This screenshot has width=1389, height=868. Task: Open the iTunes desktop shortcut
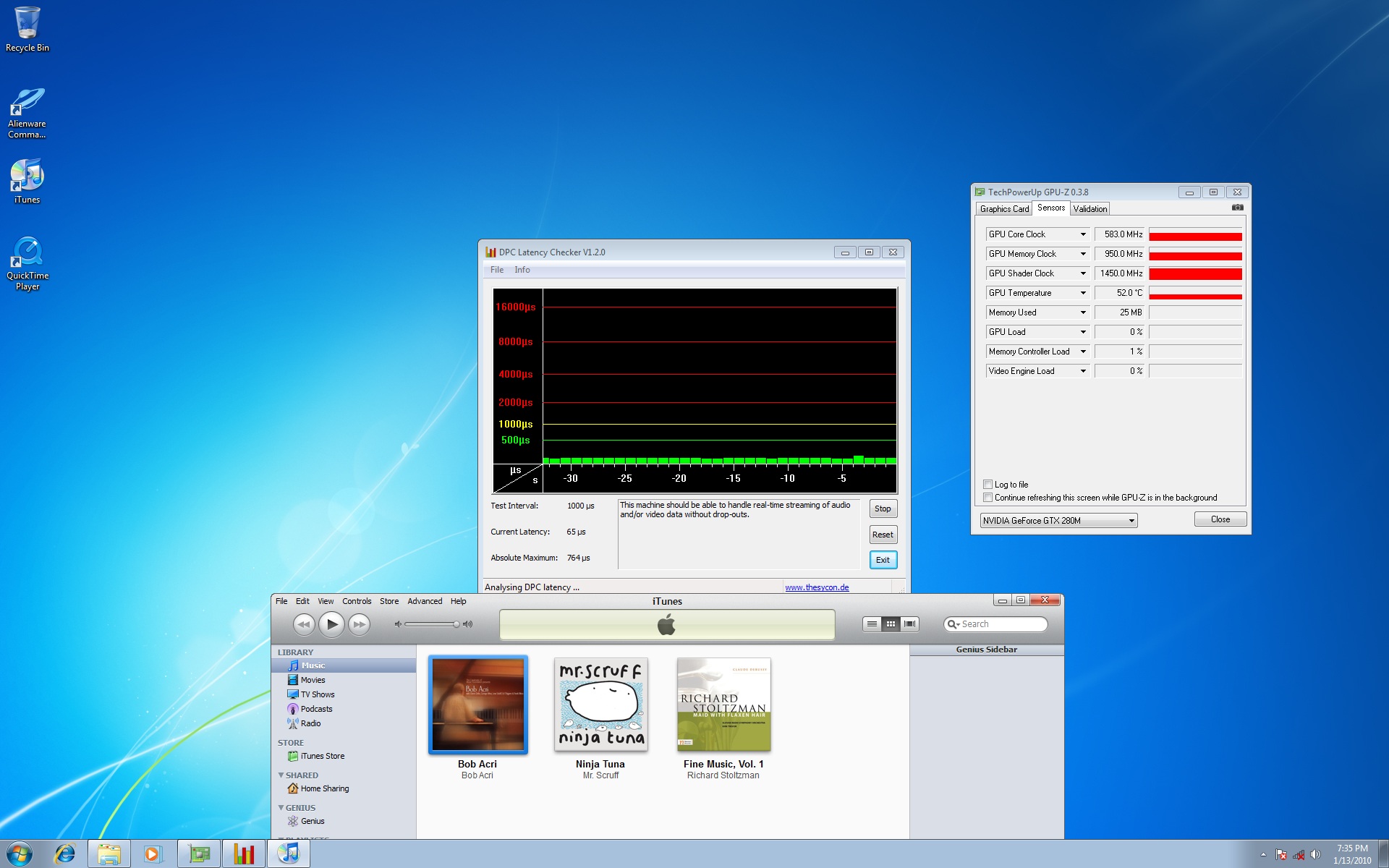click(x=27, y=181)
